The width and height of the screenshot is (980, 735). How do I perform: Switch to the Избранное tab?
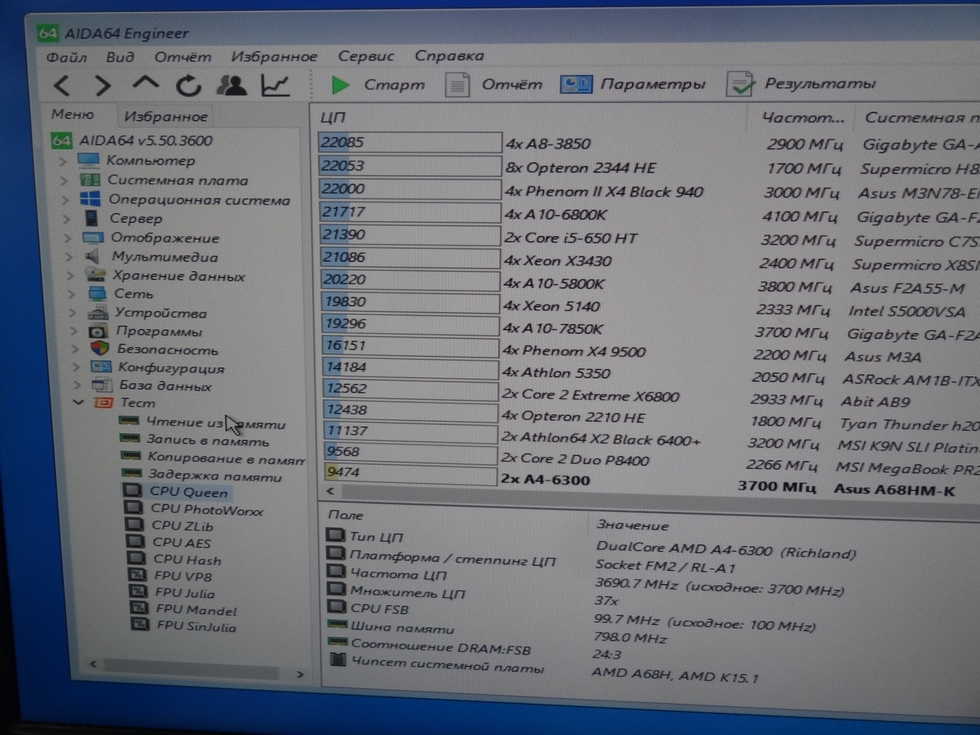click(x=165, y=117)
